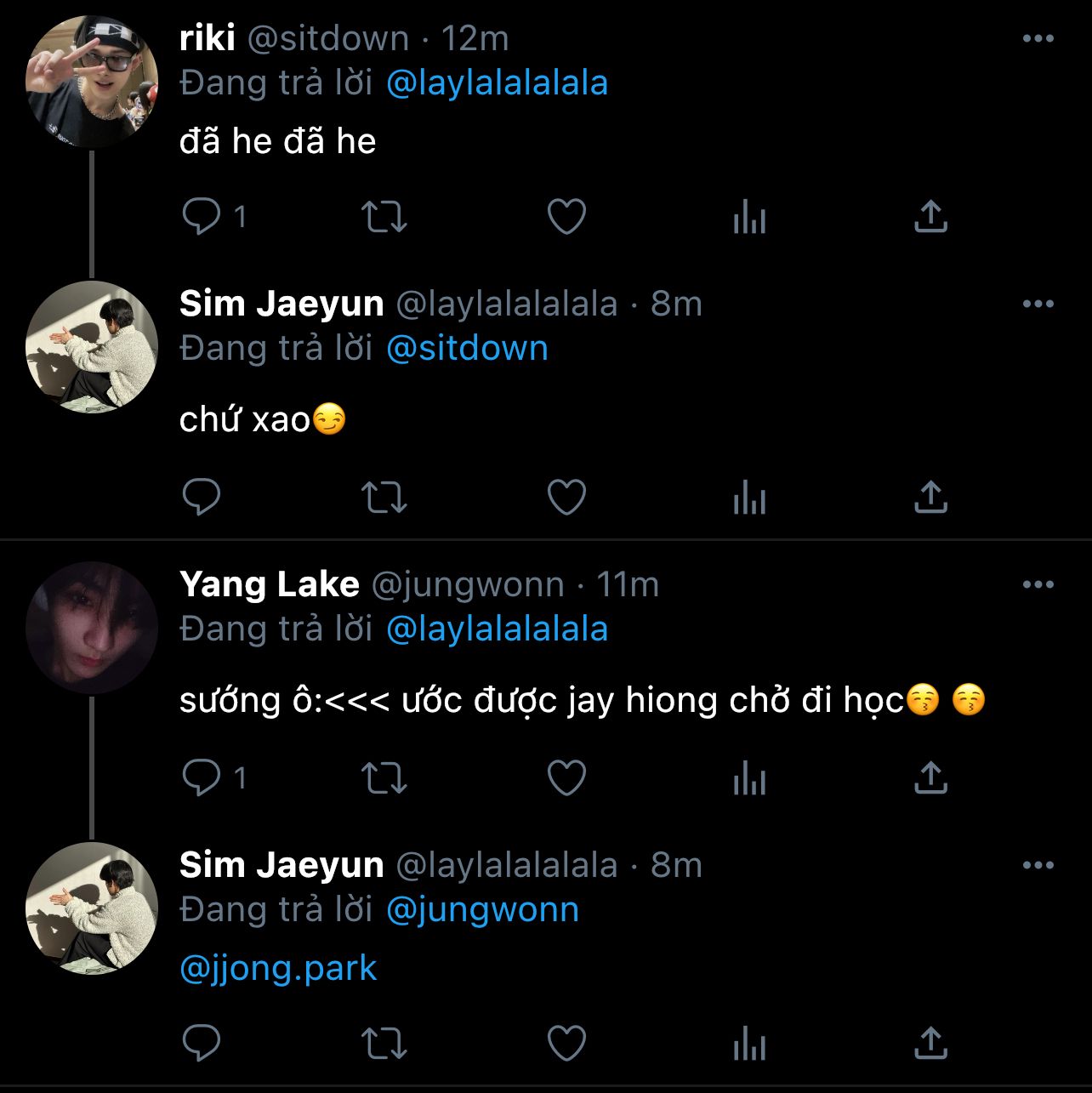Open the Sim Jaeyun name on "chứ xao" tweet

tap(282, 305)
